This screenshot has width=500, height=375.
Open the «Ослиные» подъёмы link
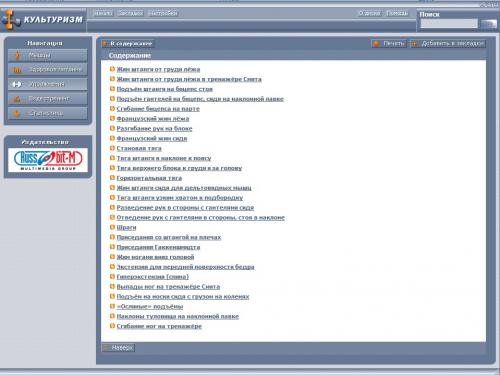[150, 306]
